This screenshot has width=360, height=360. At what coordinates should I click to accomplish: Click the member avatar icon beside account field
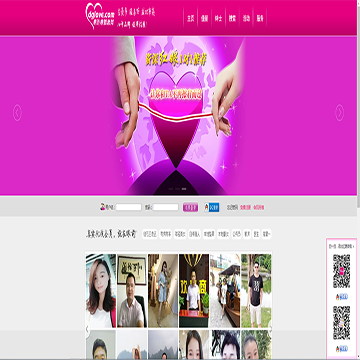tap(103, 207)
